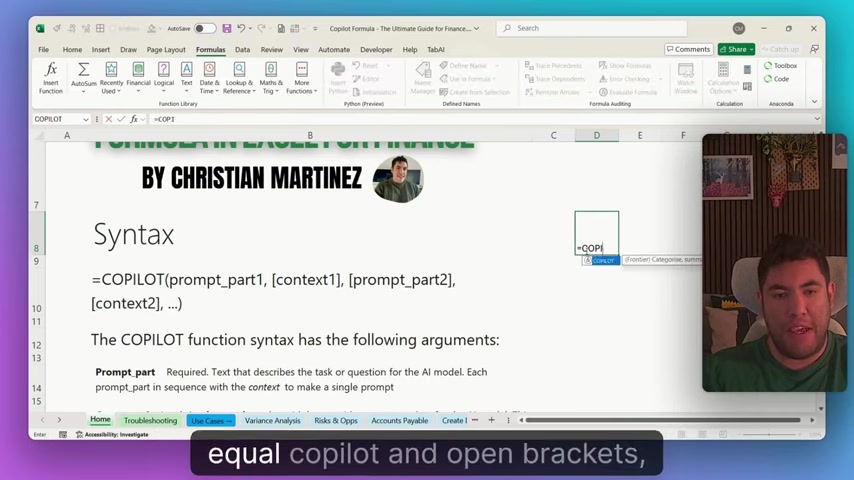The image size is (854, 480).
Task: Expand the Name Box dropdown
Action: pyautogui.click(x=86, y=119)
